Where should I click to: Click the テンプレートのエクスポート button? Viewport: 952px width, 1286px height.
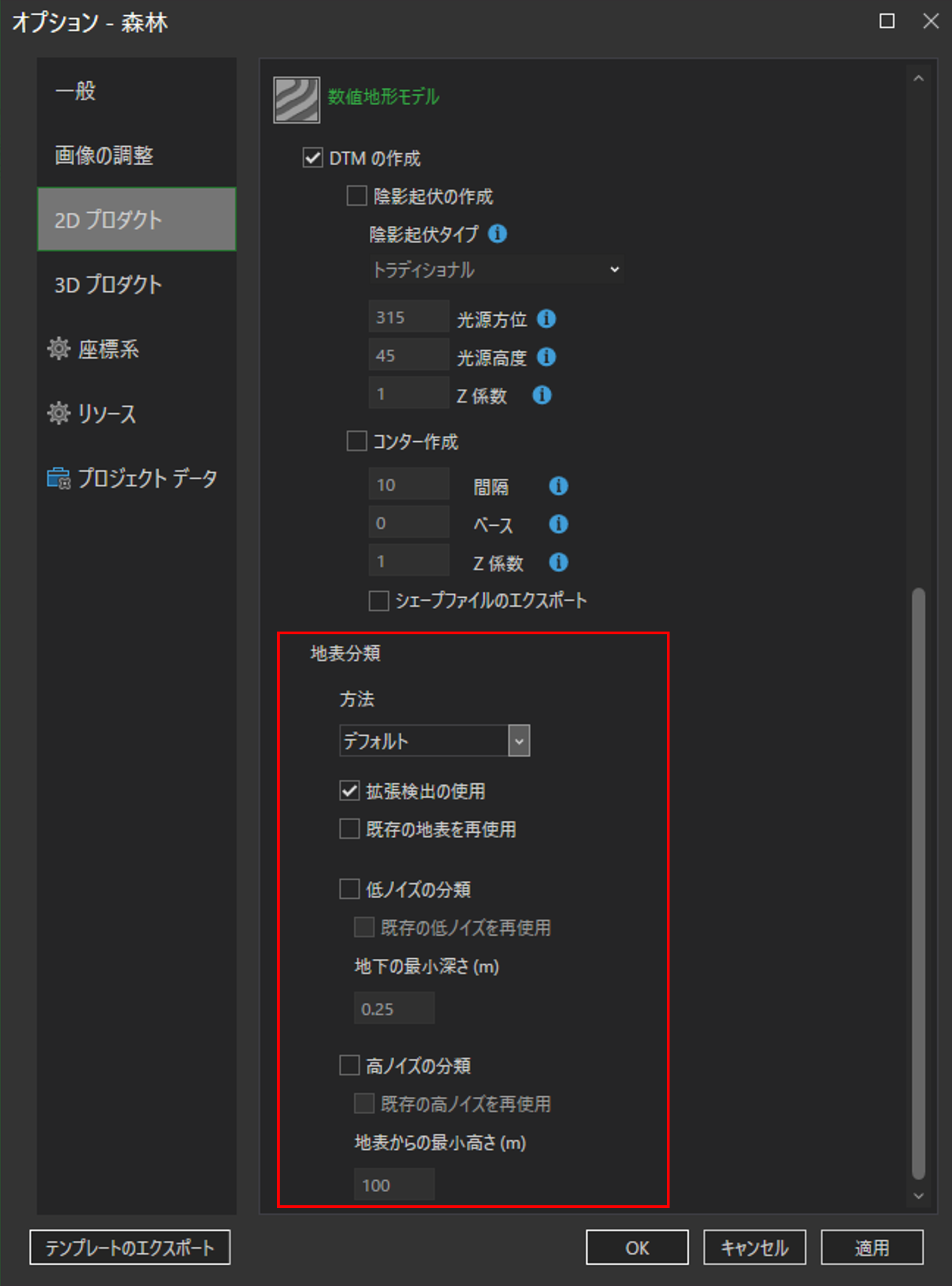(x=130, y=1248)
